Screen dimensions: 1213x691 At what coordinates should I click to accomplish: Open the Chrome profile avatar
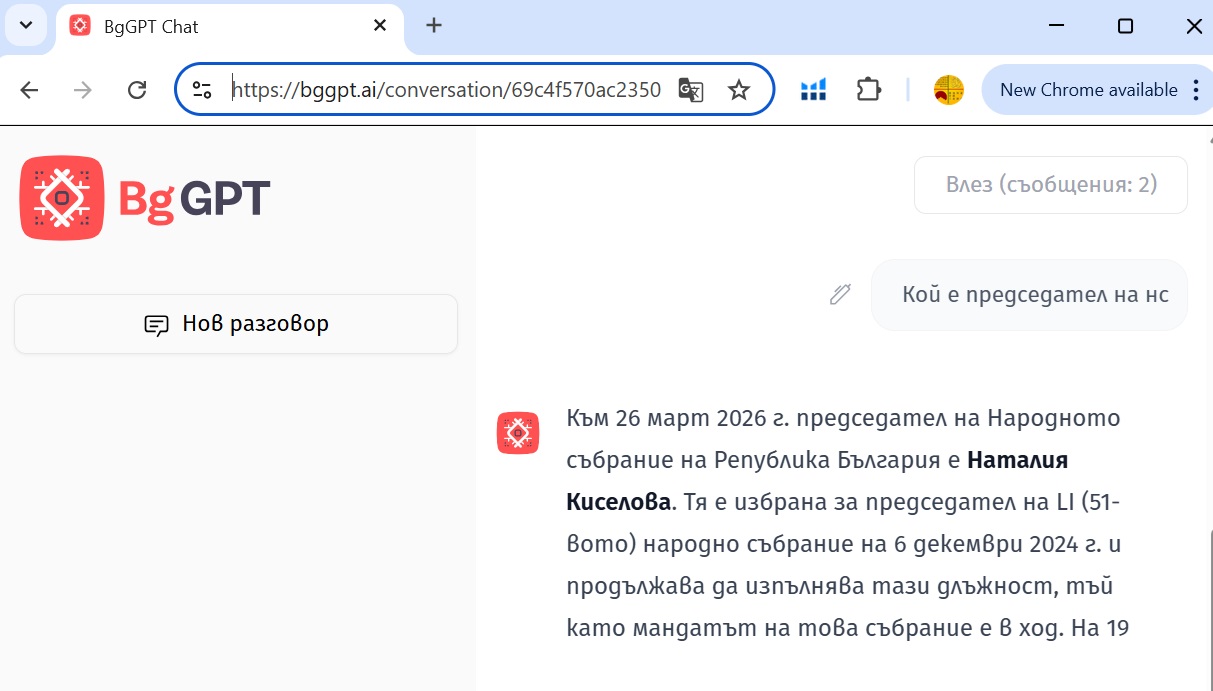948,90
